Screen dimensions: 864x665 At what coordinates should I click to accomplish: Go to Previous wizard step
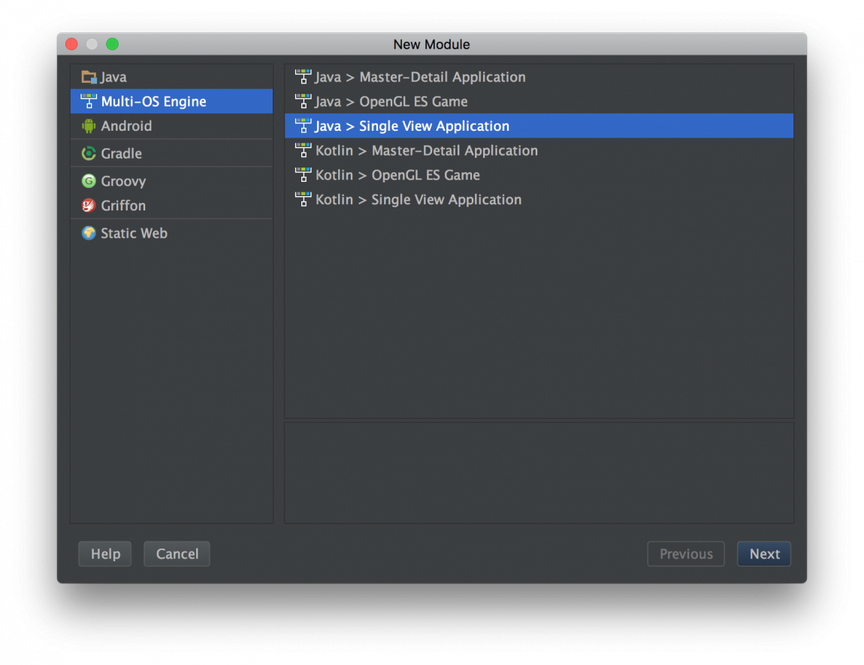(686, 554)
